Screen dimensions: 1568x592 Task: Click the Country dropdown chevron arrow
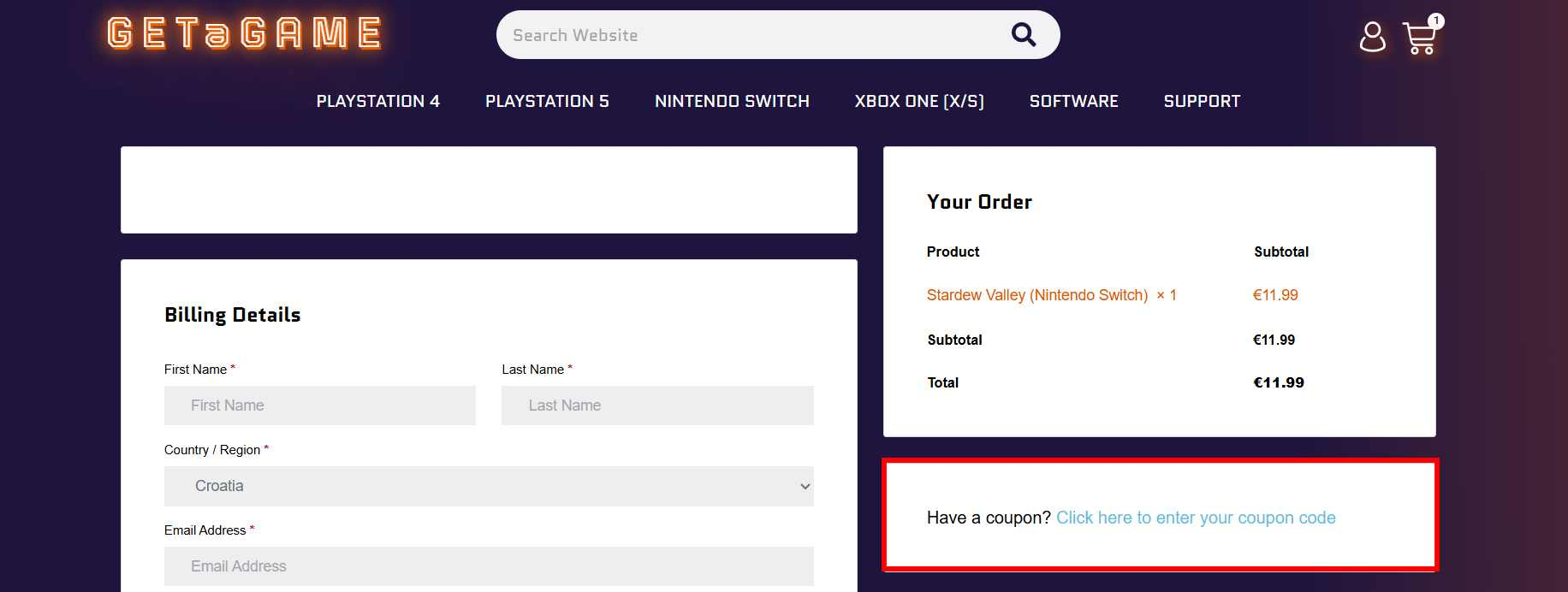805,487
